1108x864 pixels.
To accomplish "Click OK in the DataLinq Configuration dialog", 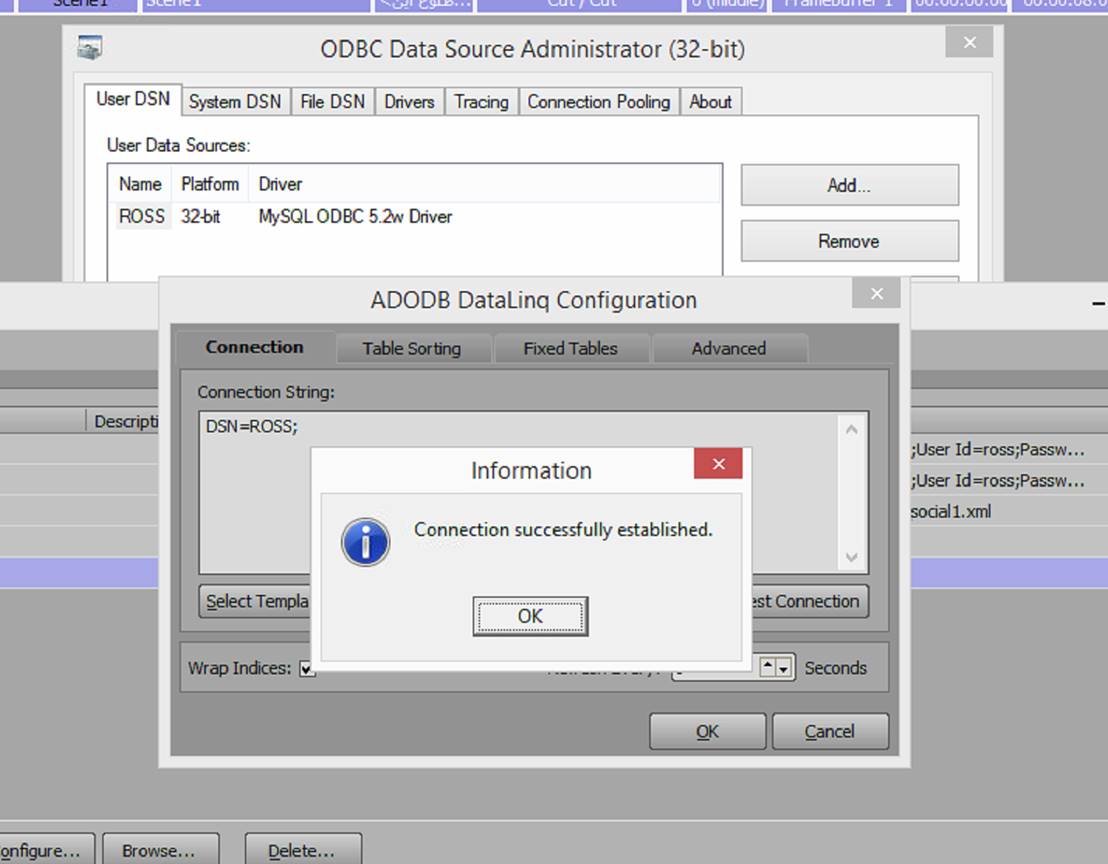I will point(707,731).
